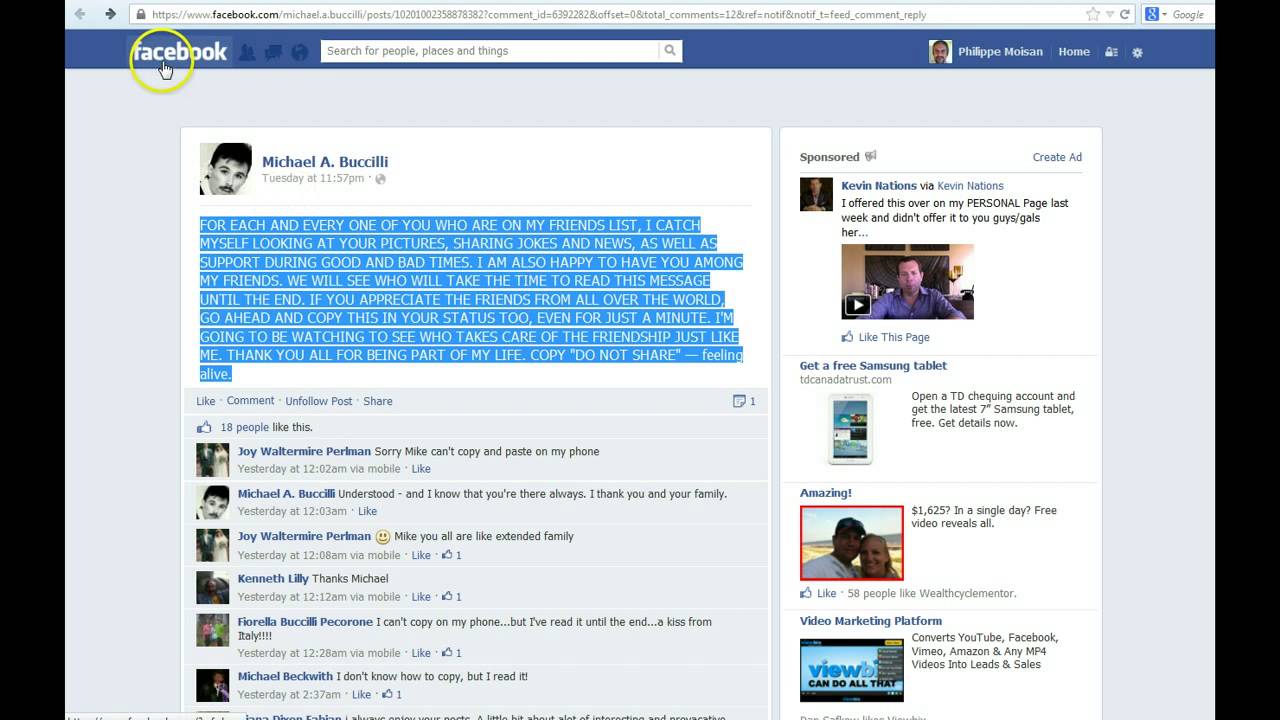Share the post via Share link

click(x=378, y=401)
